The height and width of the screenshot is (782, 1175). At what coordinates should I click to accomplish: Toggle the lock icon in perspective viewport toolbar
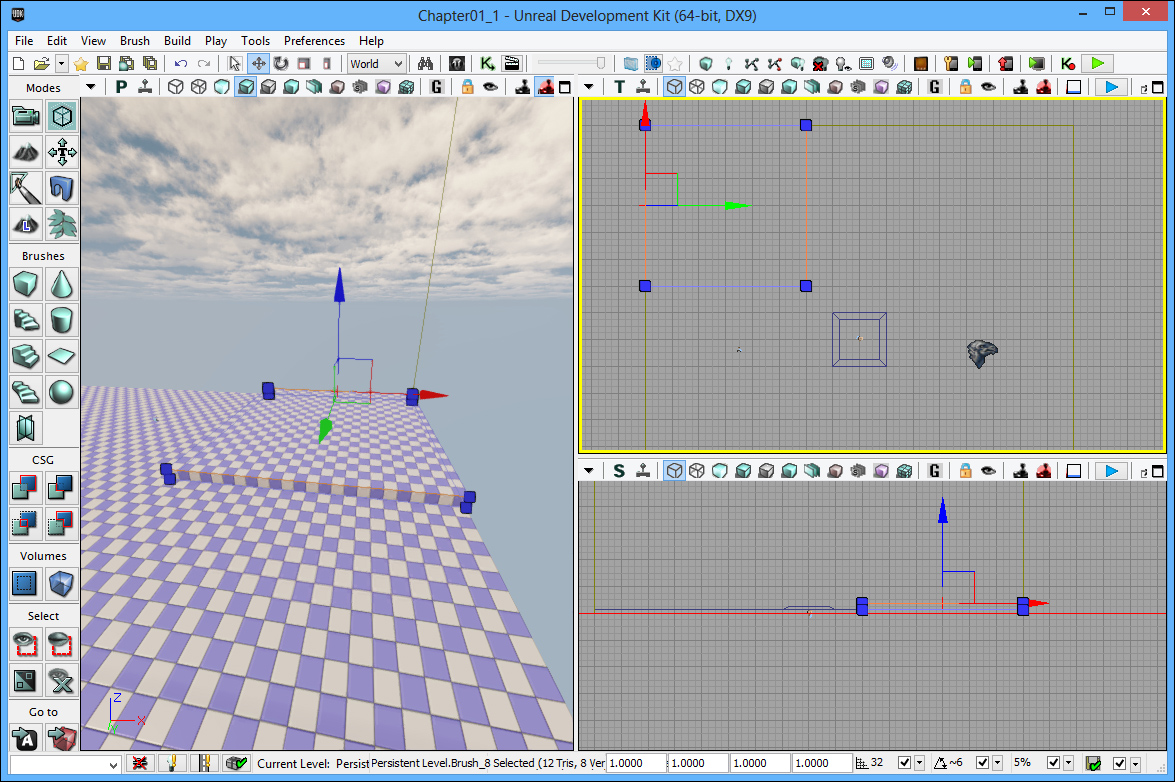click(x=467, y=87)
